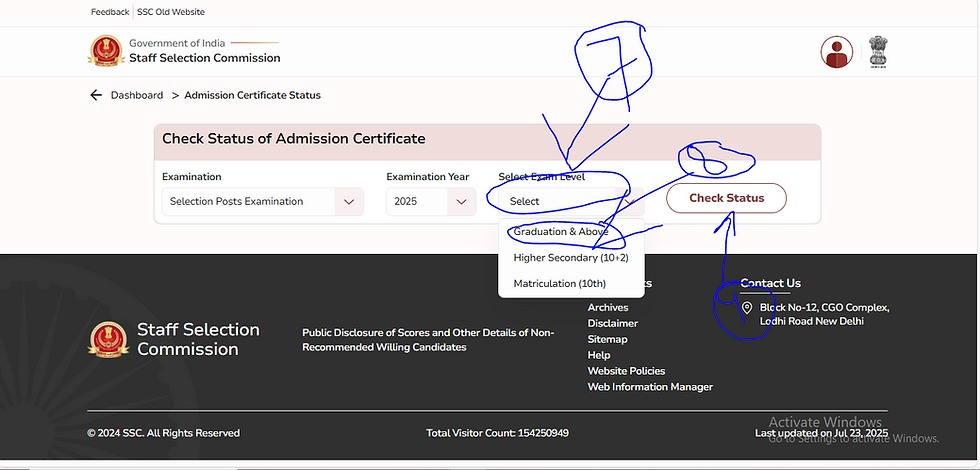Open the SSC Old Website link
The height and width of the screenshot is (470, 980).
pyautogui.click(x=171, y=12)
